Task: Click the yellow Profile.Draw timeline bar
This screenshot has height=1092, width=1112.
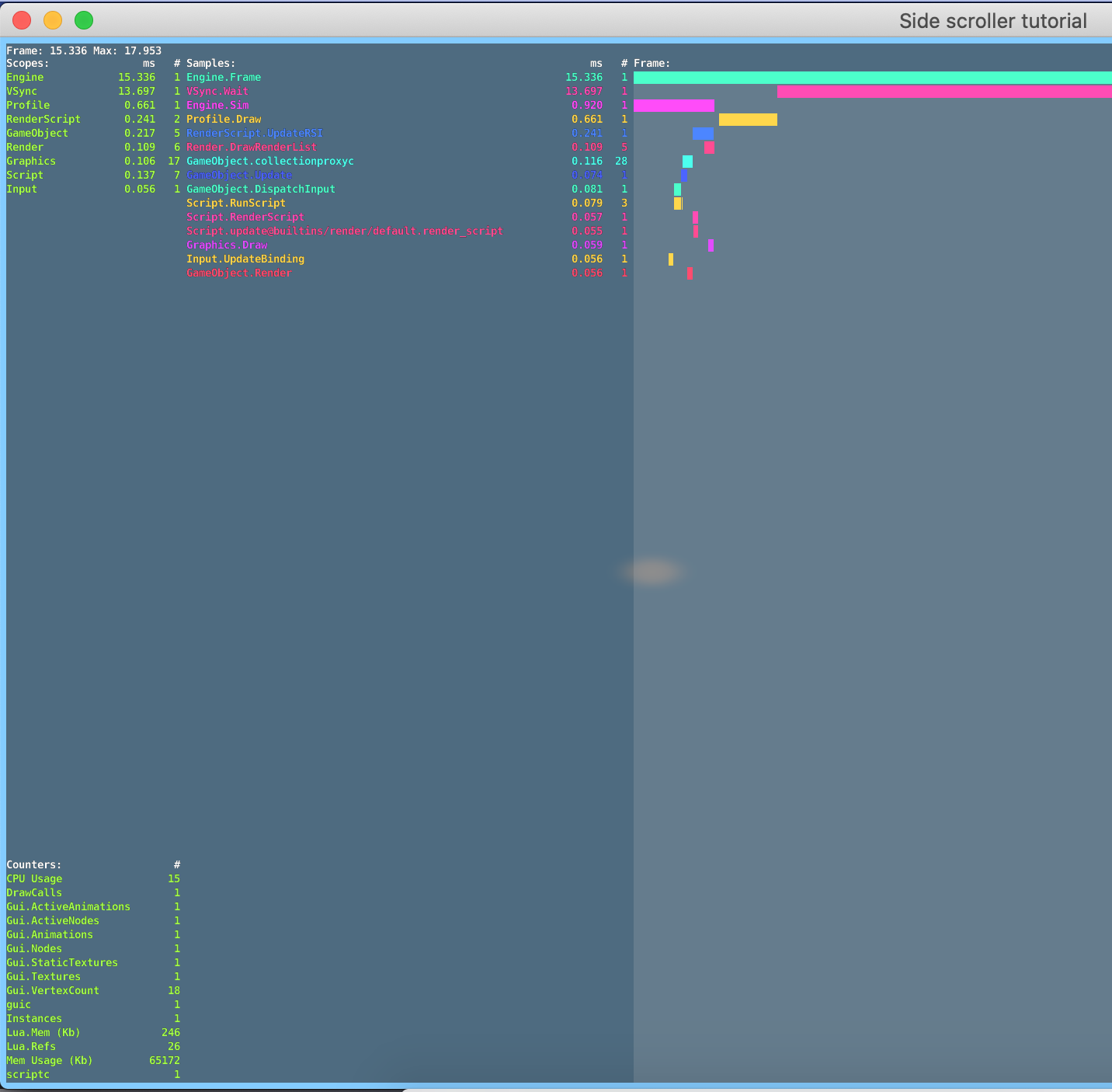Action: 748,120
